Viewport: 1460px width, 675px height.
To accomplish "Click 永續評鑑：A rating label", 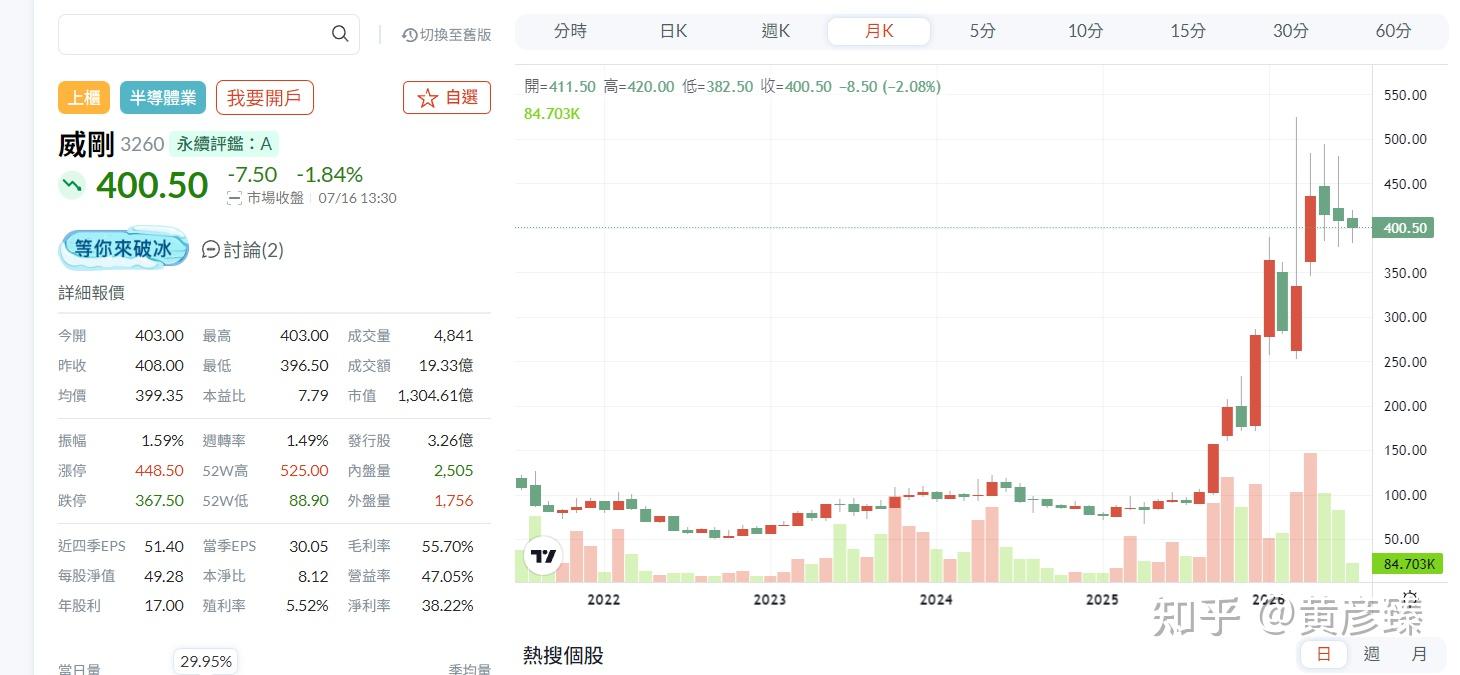I will 224,144.
